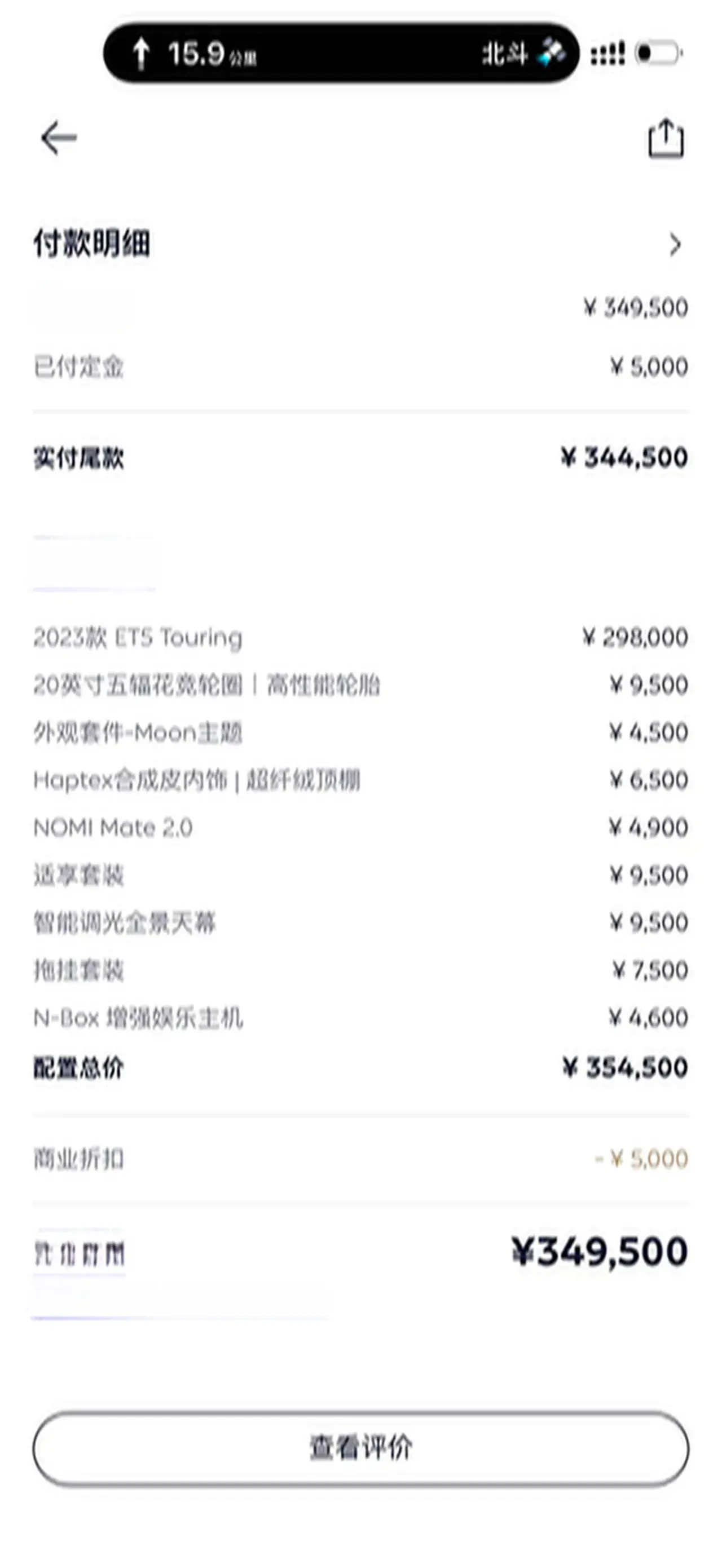Tap the 实付尾款 ¥344,500 amount

click(x=624, y=458)
